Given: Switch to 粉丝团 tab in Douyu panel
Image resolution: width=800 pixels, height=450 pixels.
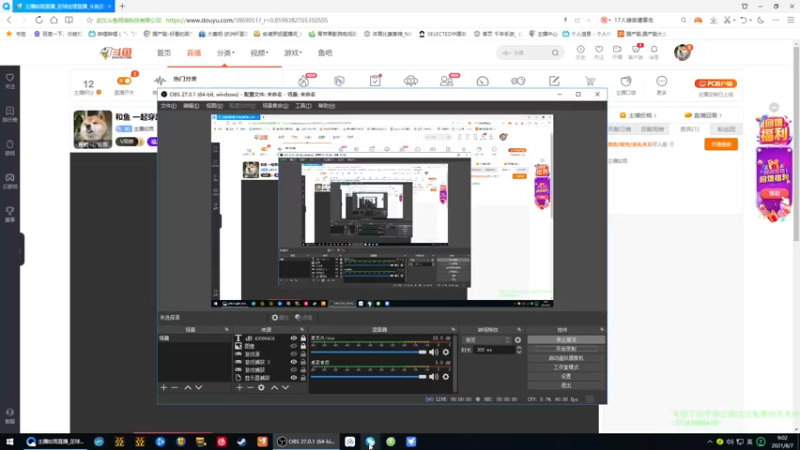Looking at the screenshot, I should click(x=727, y=129).
